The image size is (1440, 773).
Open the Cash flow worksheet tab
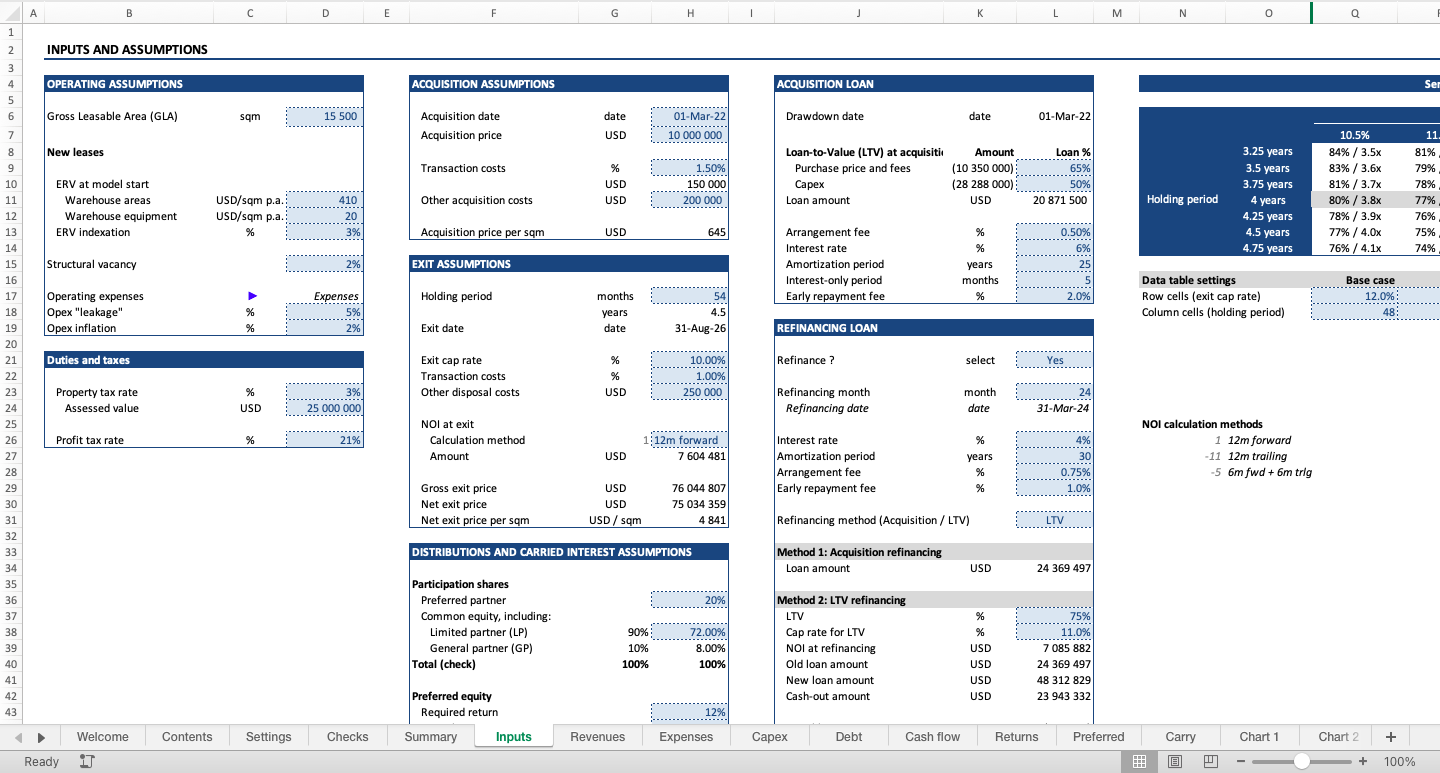(932, 736)
